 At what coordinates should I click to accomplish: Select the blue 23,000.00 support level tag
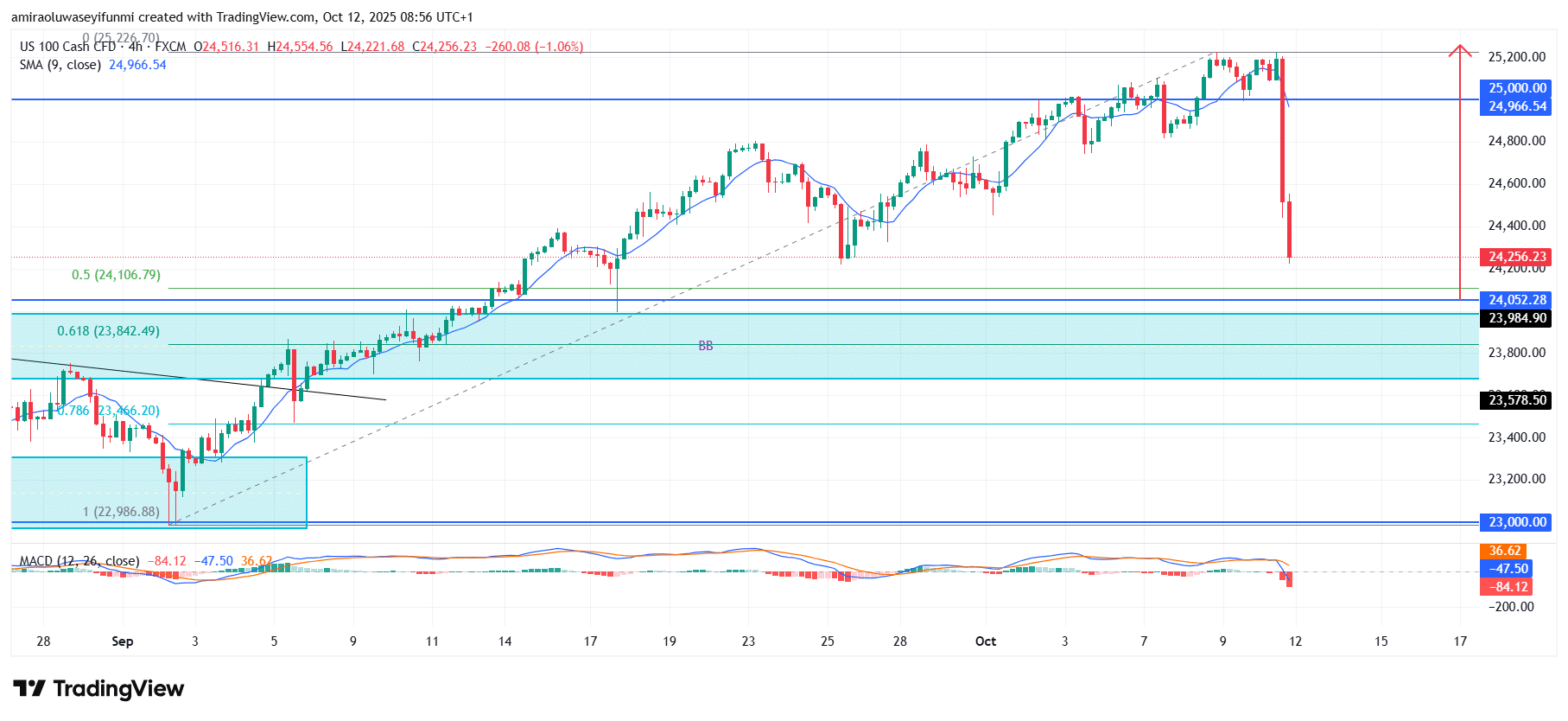pyautogui.click(x=1516, y=522)
